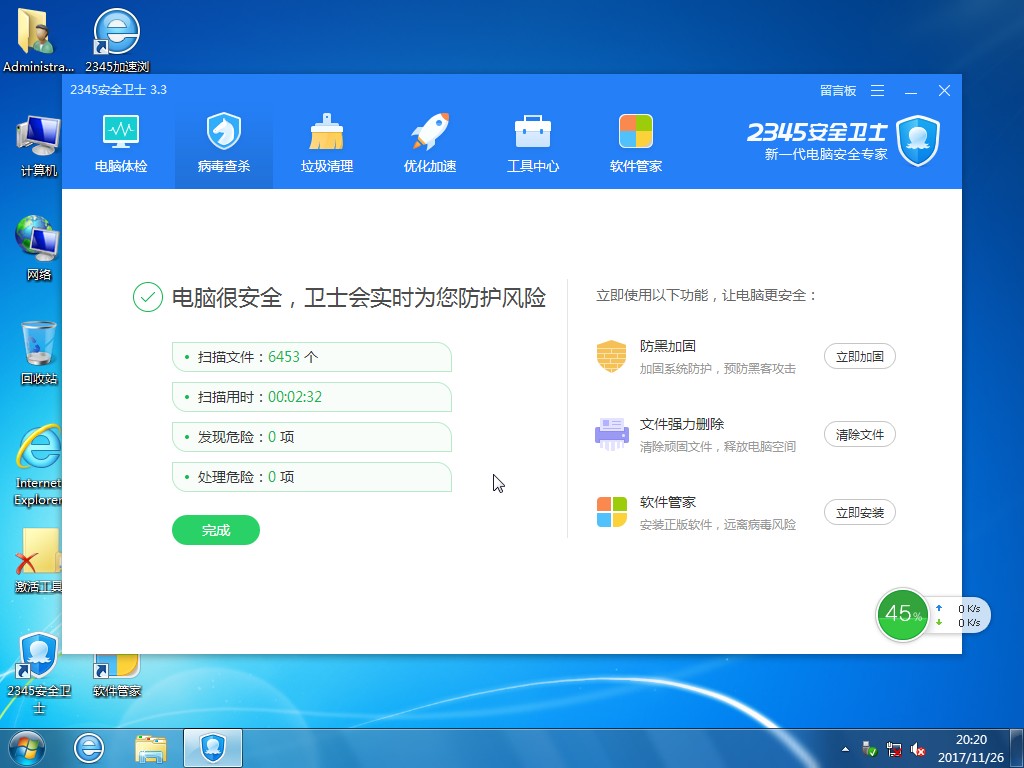Open Administrator folder on desktop
This screenshot has width=1024, height=768.
click(38, 40)
